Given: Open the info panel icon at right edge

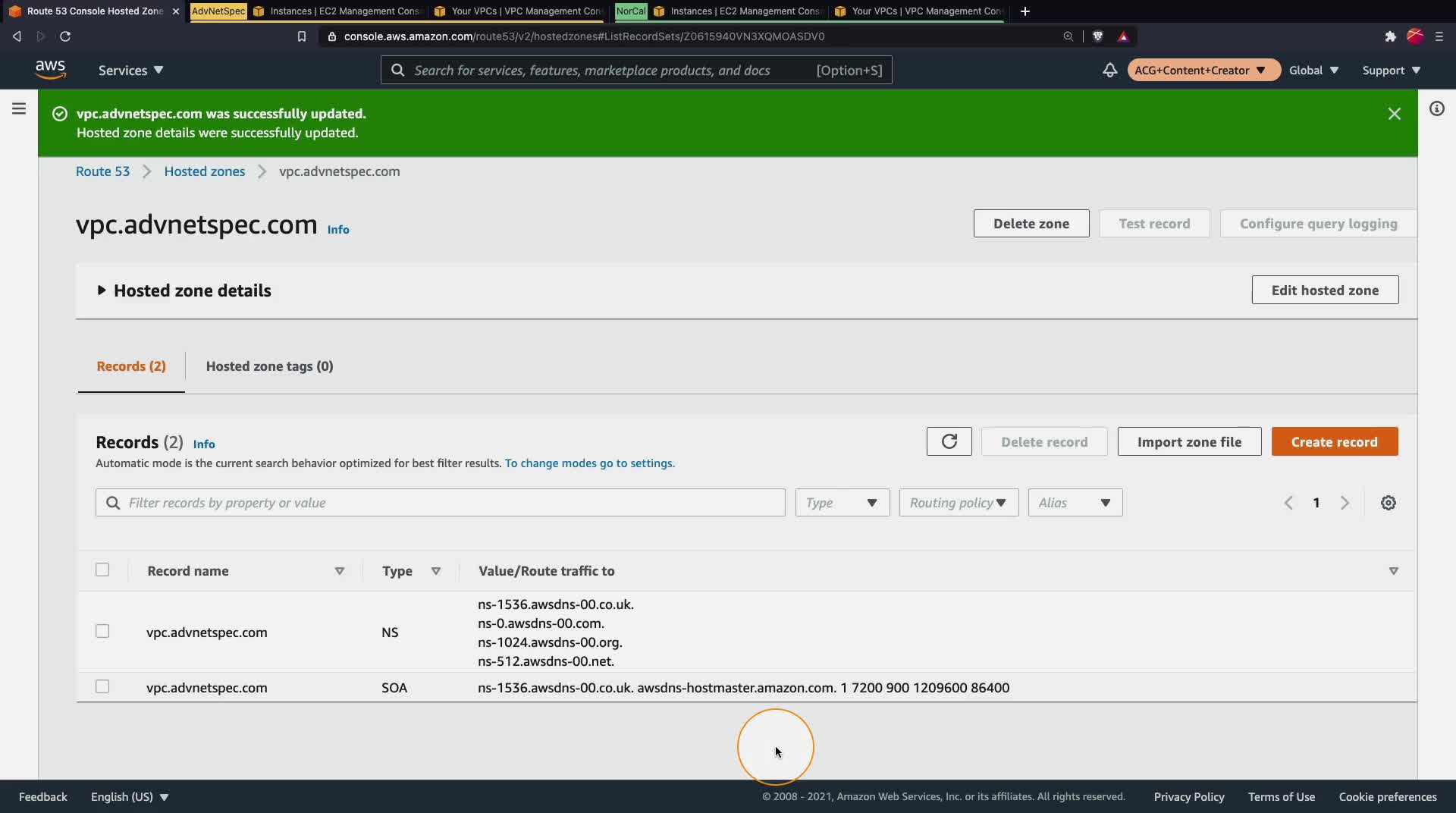Looking at the screenshot, I should [x=1436, y=108].
